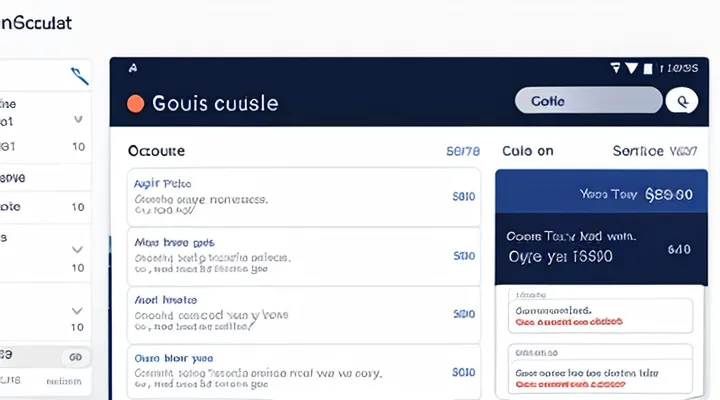Expand the first sidebar chevron
This screenshot has width=720, height=400.
(78, 118)
